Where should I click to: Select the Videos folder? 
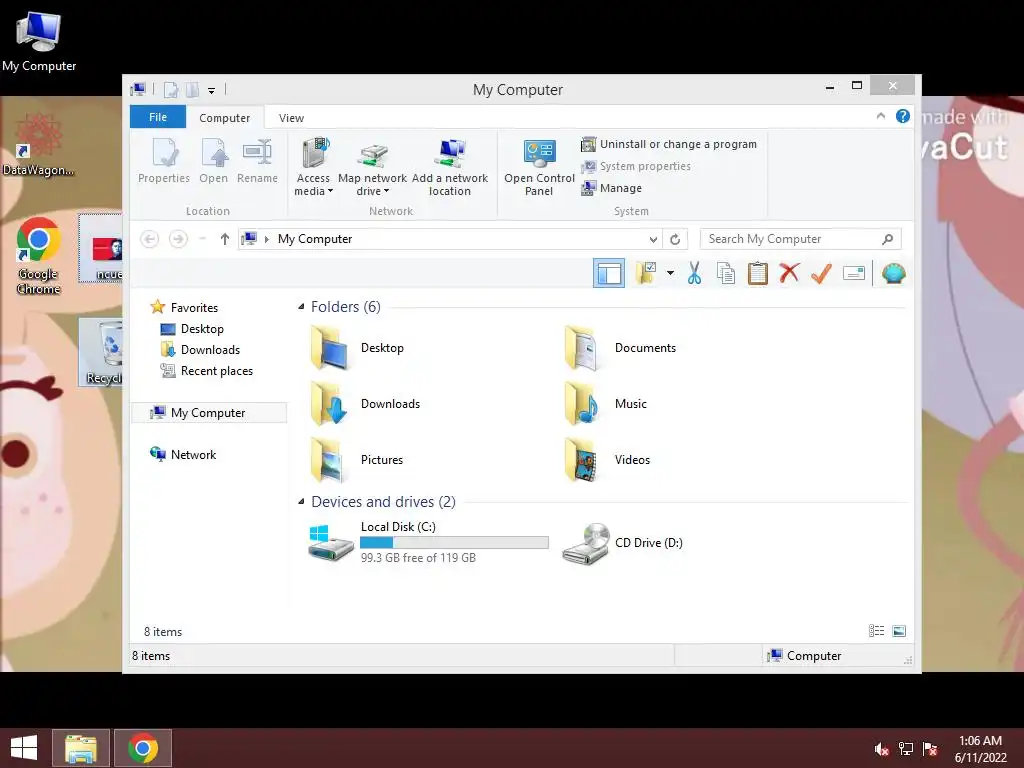tap(607, 460)
